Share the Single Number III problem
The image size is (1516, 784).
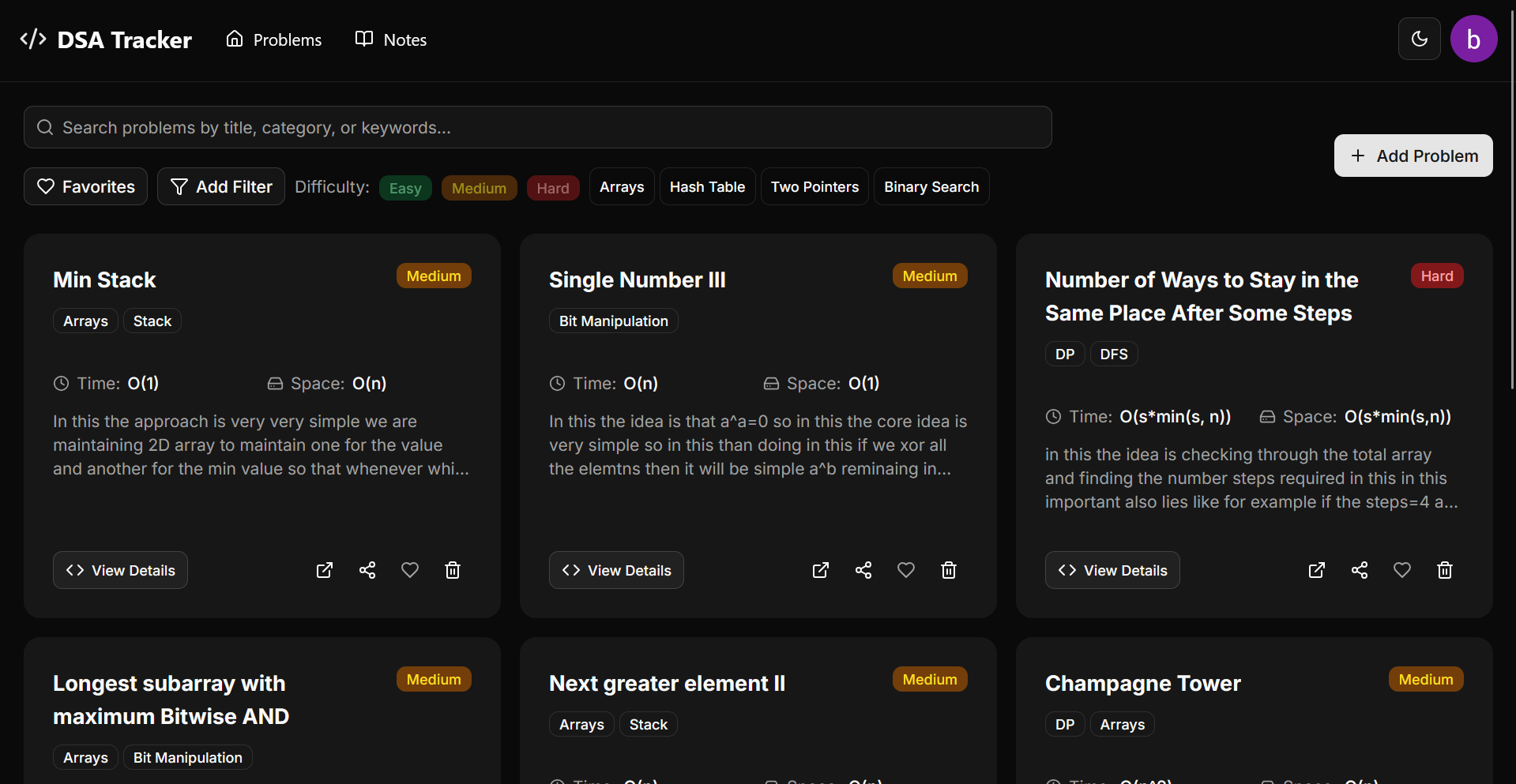[x=863, y=570]
